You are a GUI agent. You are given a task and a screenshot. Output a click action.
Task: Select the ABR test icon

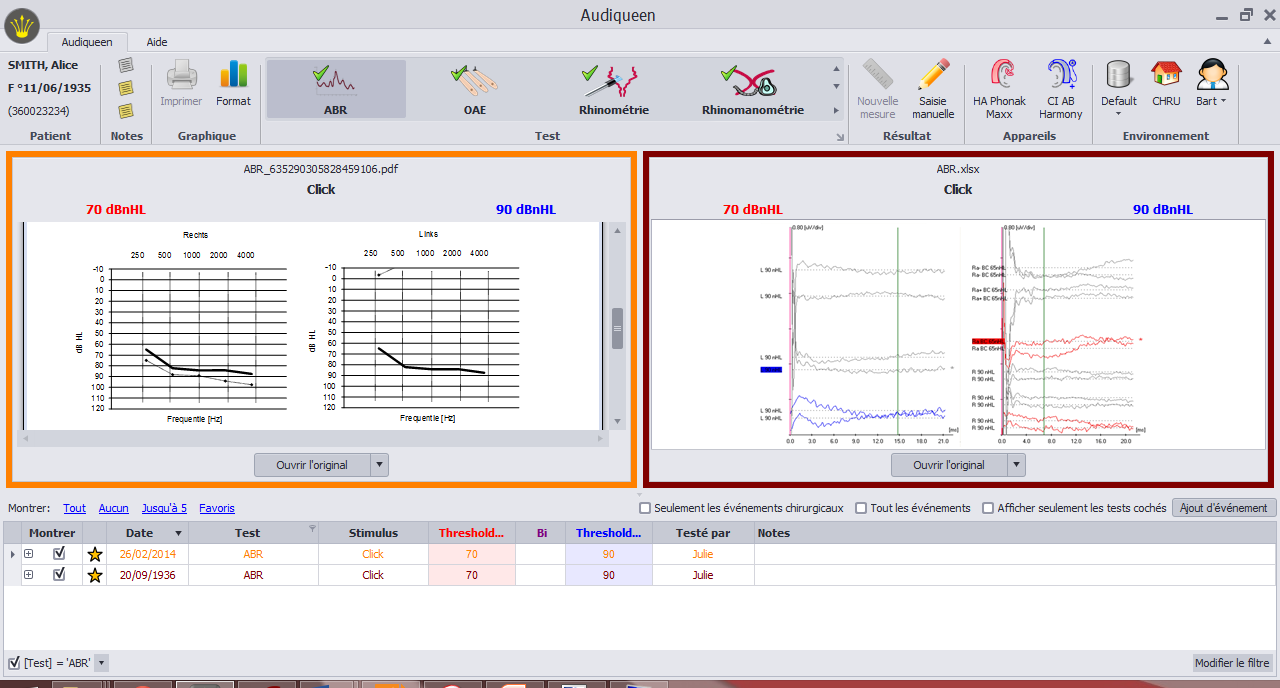coord(335,88)
